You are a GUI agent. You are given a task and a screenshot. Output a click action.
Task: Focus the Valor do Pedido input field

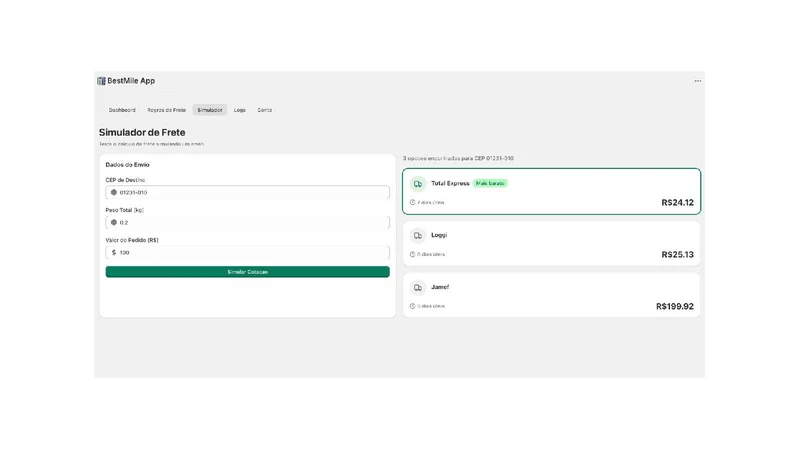coord(247,253)
